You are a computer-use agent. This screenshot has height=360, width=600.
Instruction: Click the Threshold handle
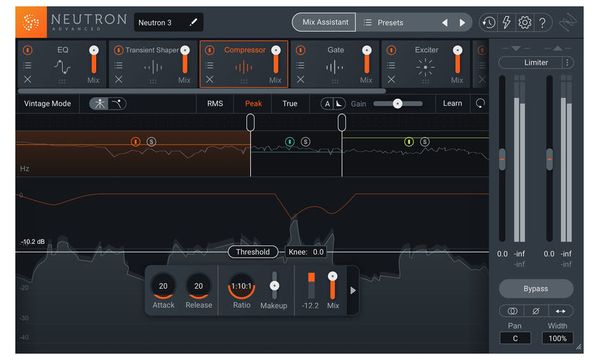[253, 252]
